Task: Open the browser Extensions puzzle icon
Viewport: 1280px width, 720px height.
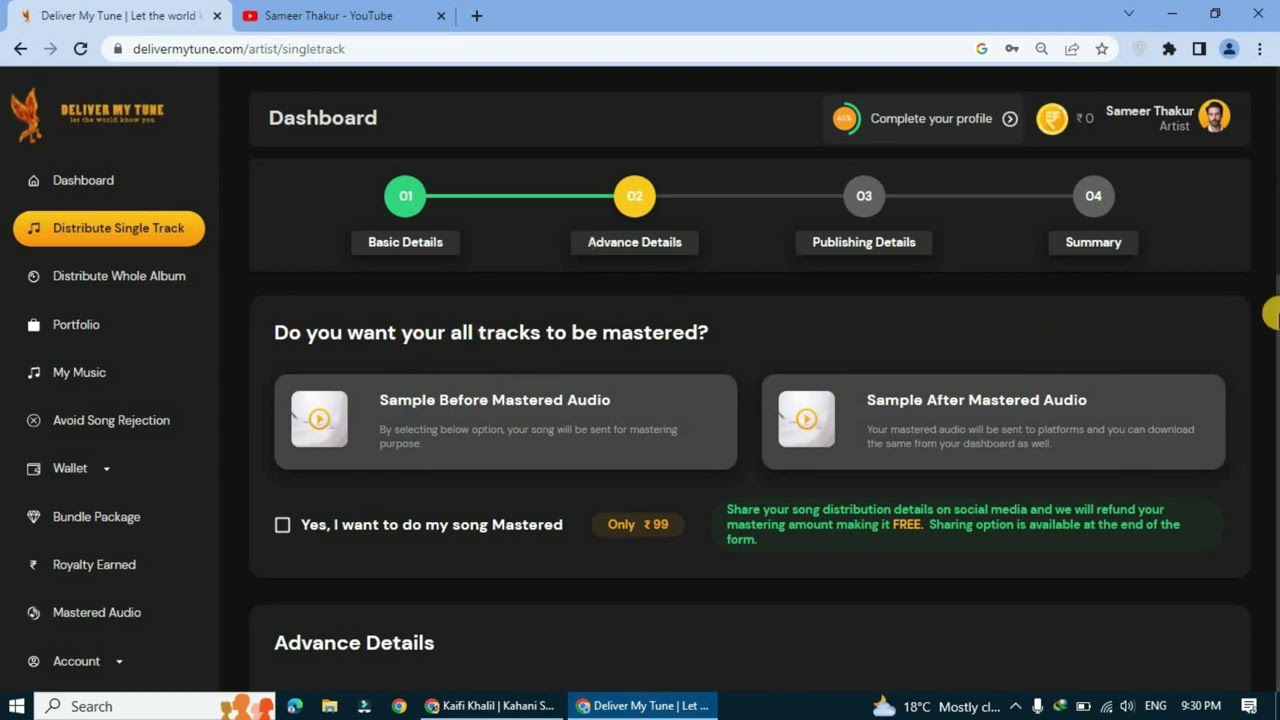Action: coord(1169,49)
